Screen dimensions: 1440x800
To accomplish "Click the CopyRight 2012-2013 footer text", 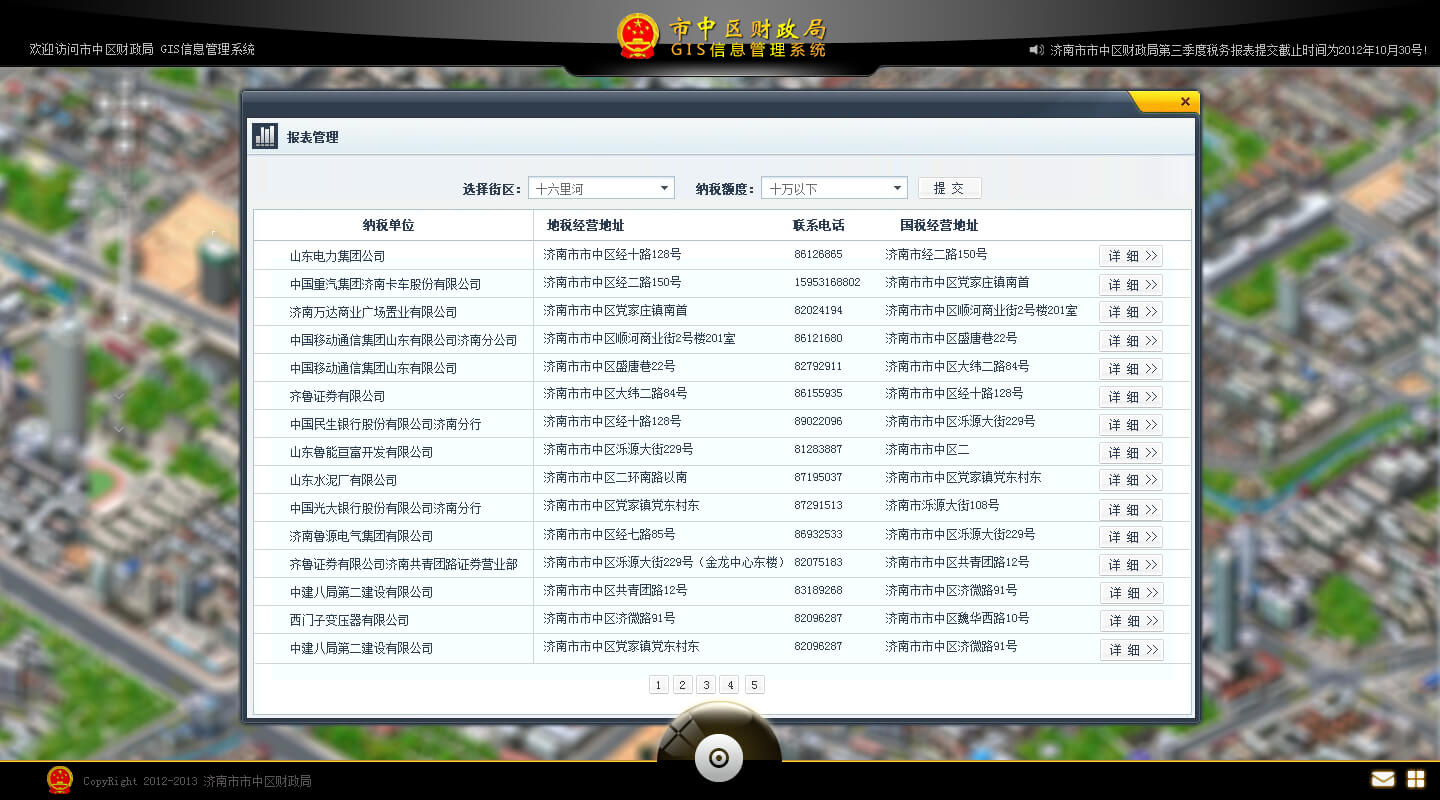I will (x=197, y=781).
